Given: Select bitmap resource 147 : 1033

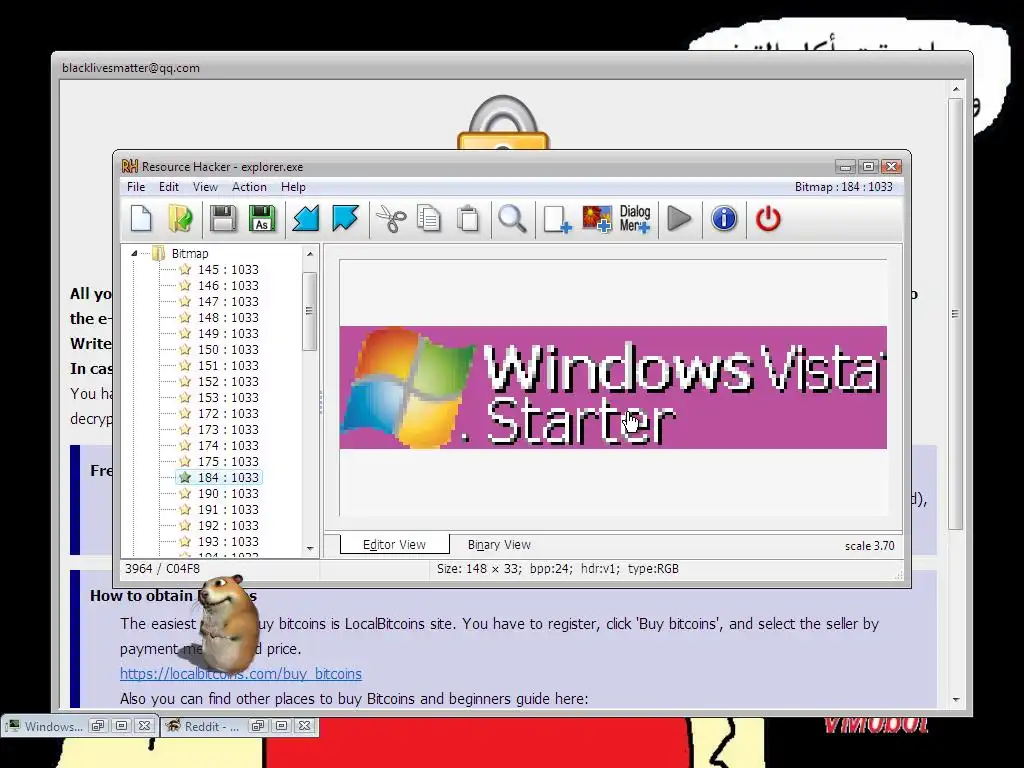Looking at the screenshot, I should pos(228,302).
